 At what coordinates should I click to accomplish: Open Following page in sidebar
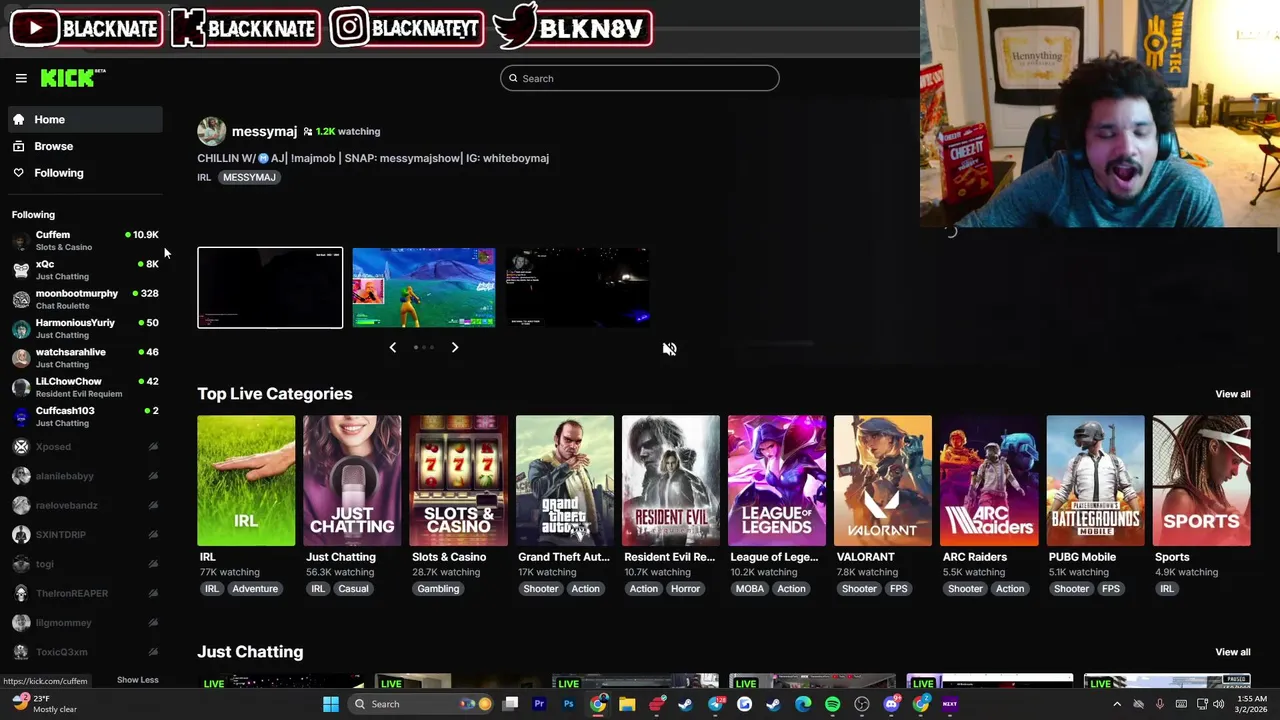(x=86, y=173)
